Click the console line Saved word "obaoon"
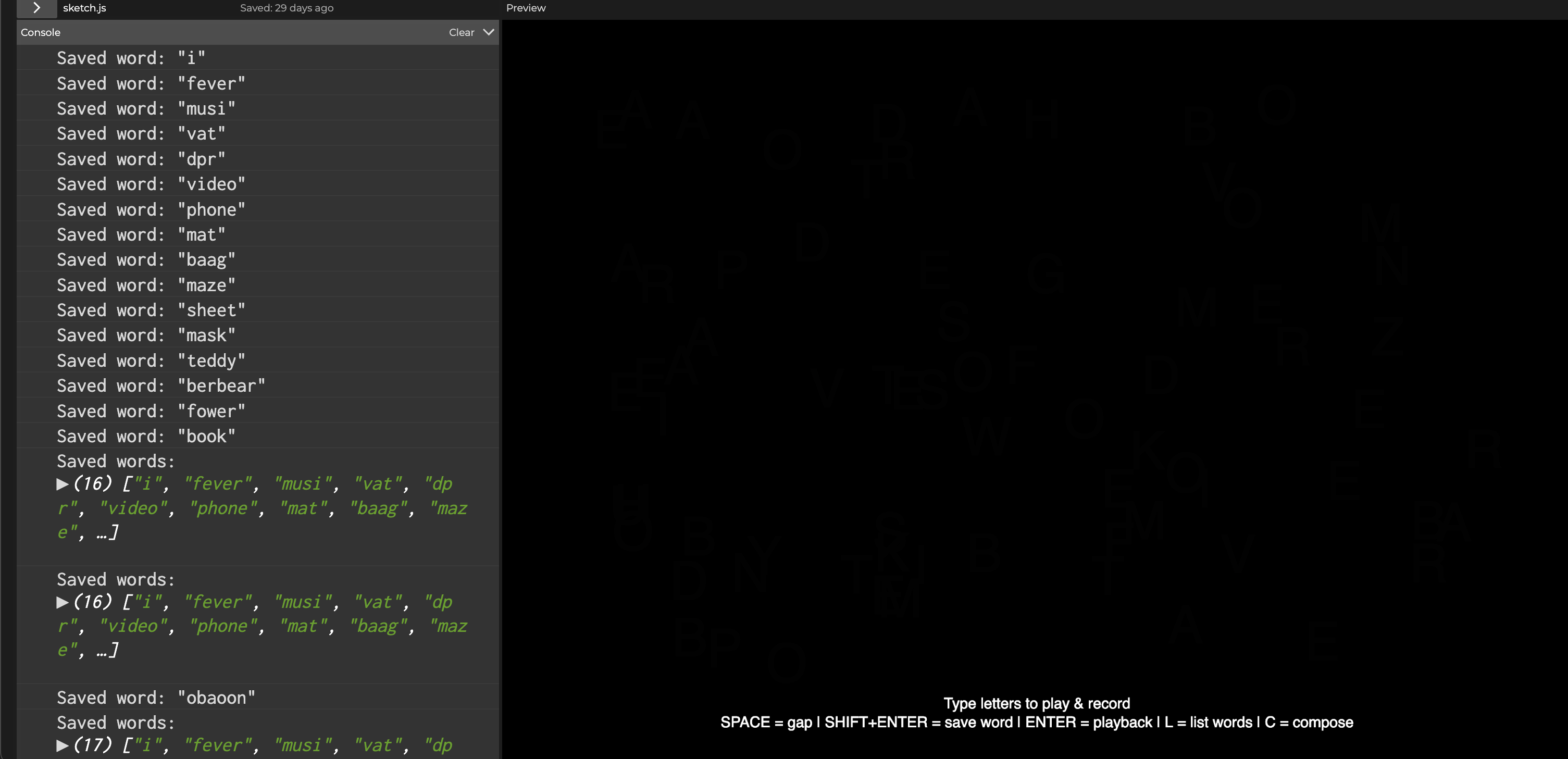Viewport: 1568px width, 759px height. (x=155, y=698)
